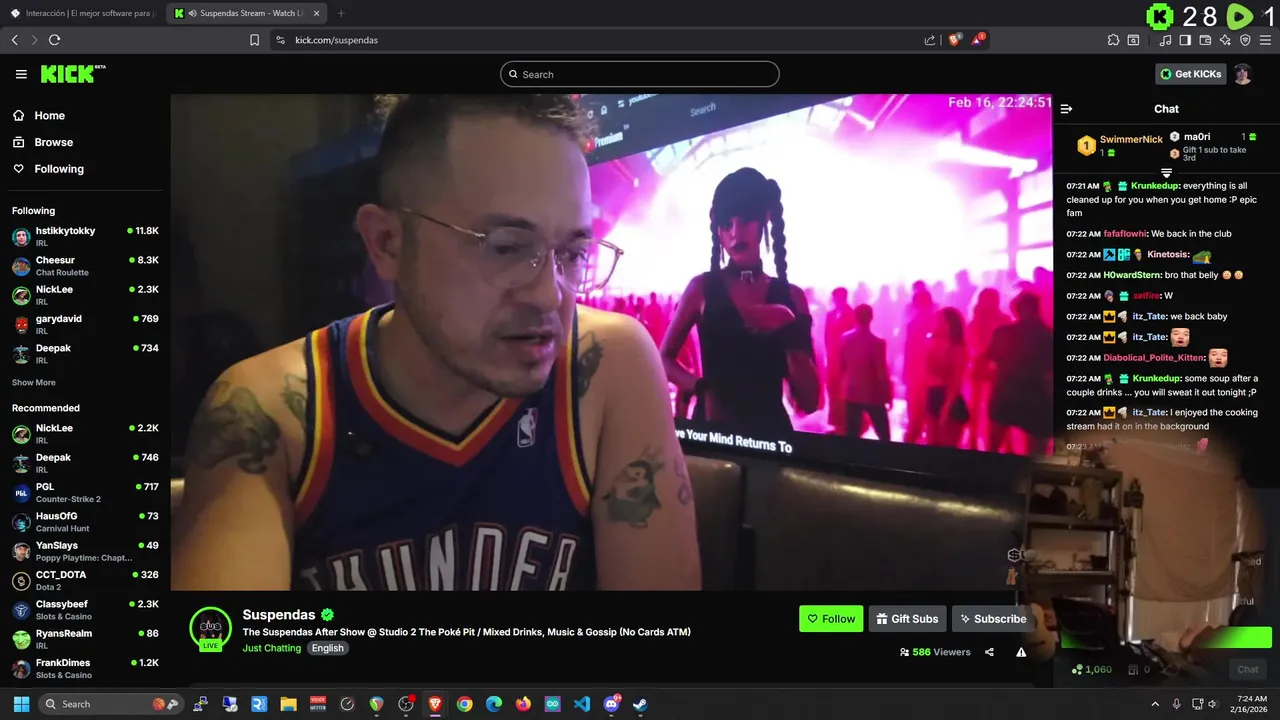Show hidden system tray icons

[x=1155, y=704]
